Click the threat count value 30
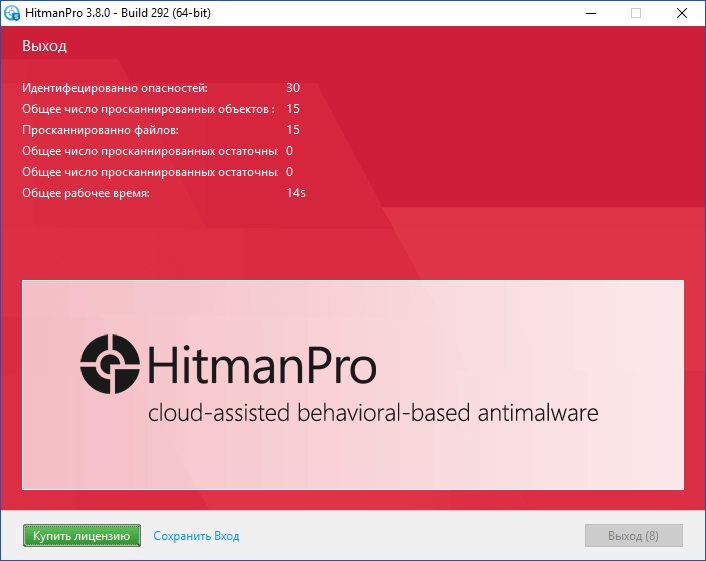 [x=293, y=88]
